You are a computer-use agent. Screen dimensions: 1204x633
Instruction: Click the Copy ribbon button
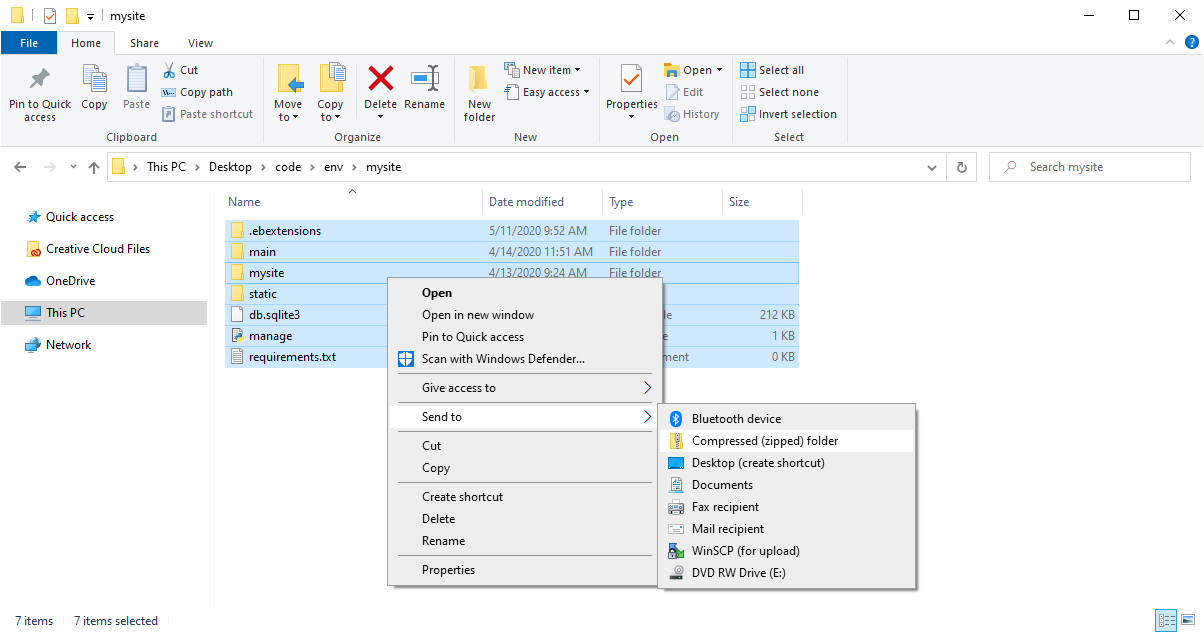pyautogui.click(x=94, y=88)
